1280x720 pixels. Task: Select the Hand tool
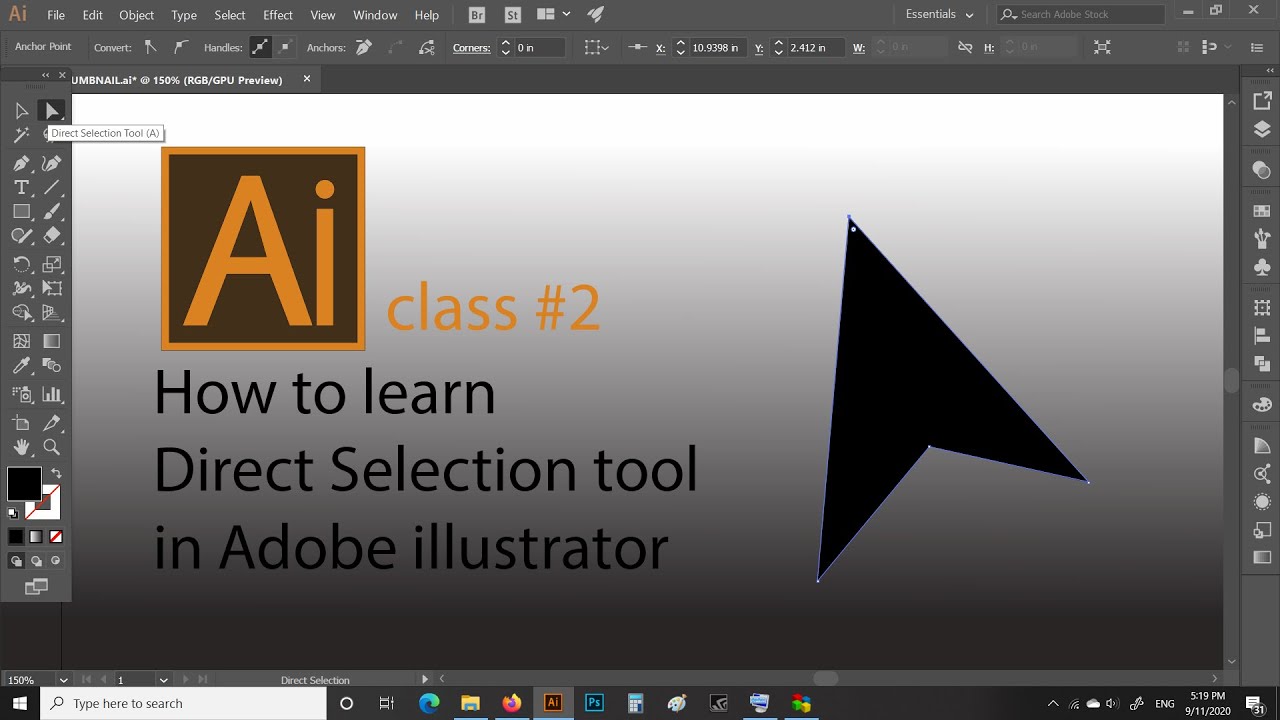21,447
